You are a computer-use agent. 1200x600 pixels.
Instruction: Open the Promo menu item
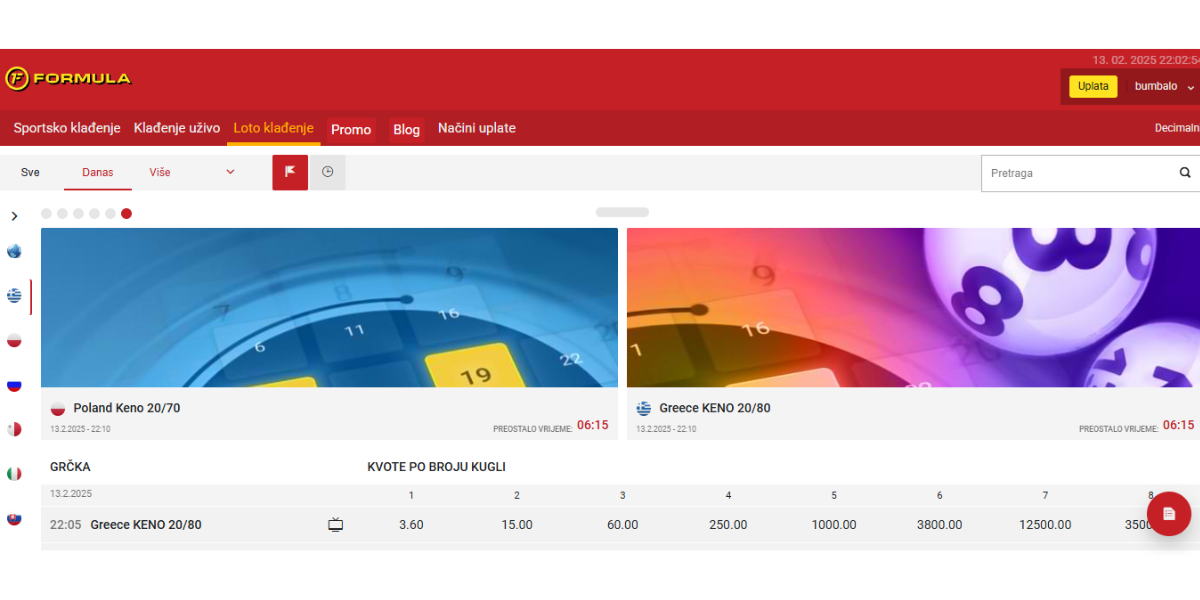point(351,129)
